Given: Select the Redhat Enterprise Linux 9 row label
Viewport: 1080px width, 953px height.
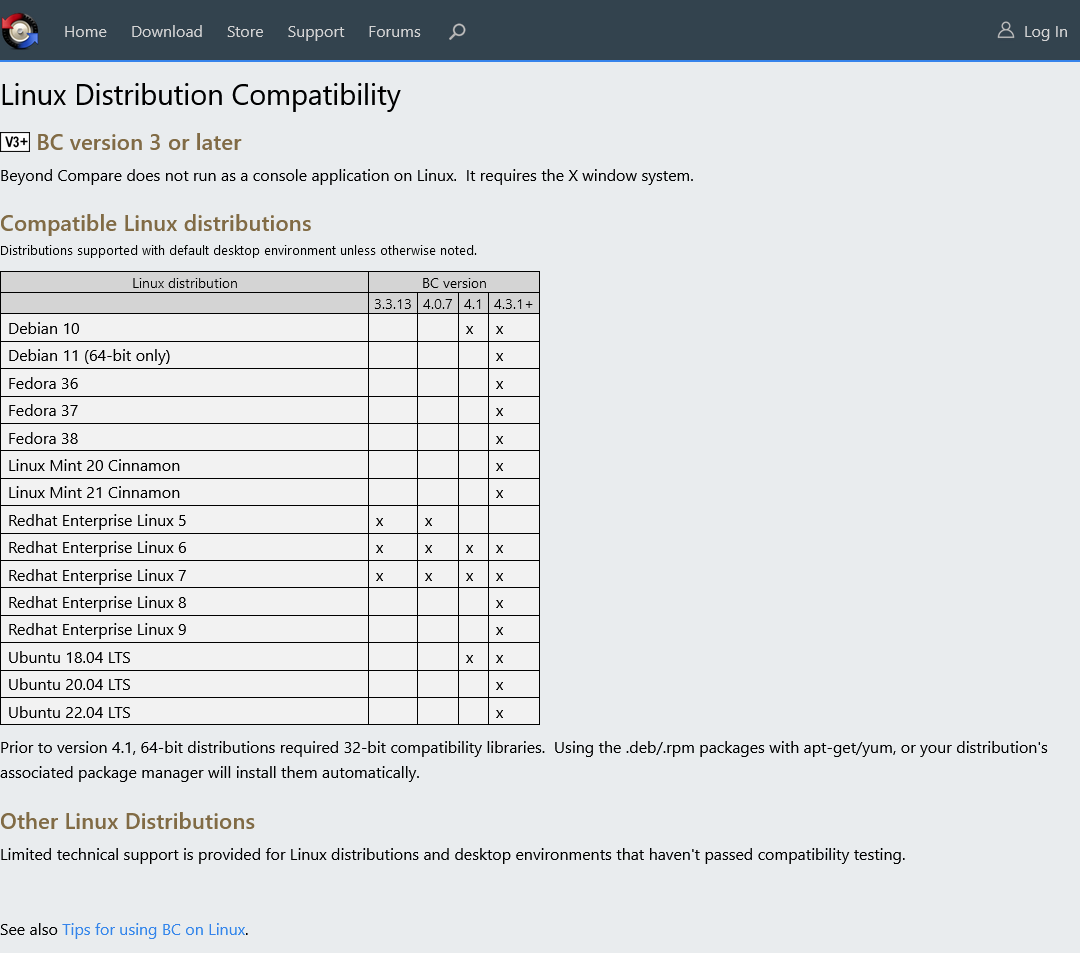Looking at the screenshot, I should click(x=97, y=630).
